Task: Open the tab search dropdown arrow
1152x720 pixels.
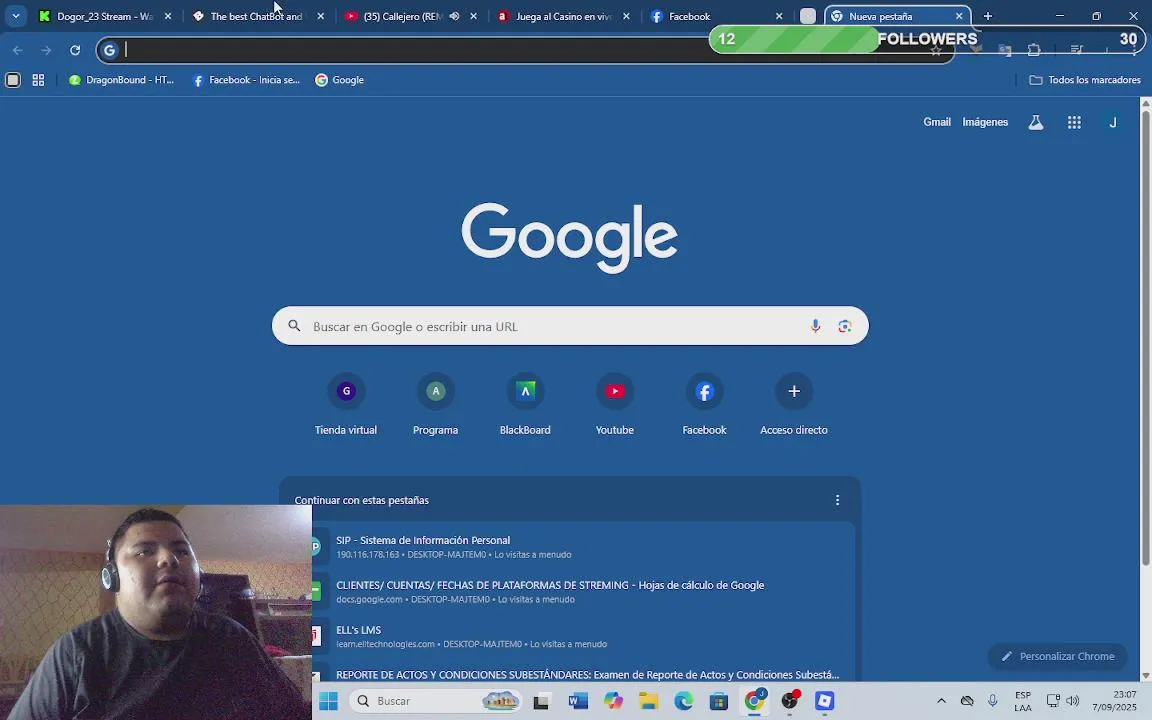Action: pos(15,16)
